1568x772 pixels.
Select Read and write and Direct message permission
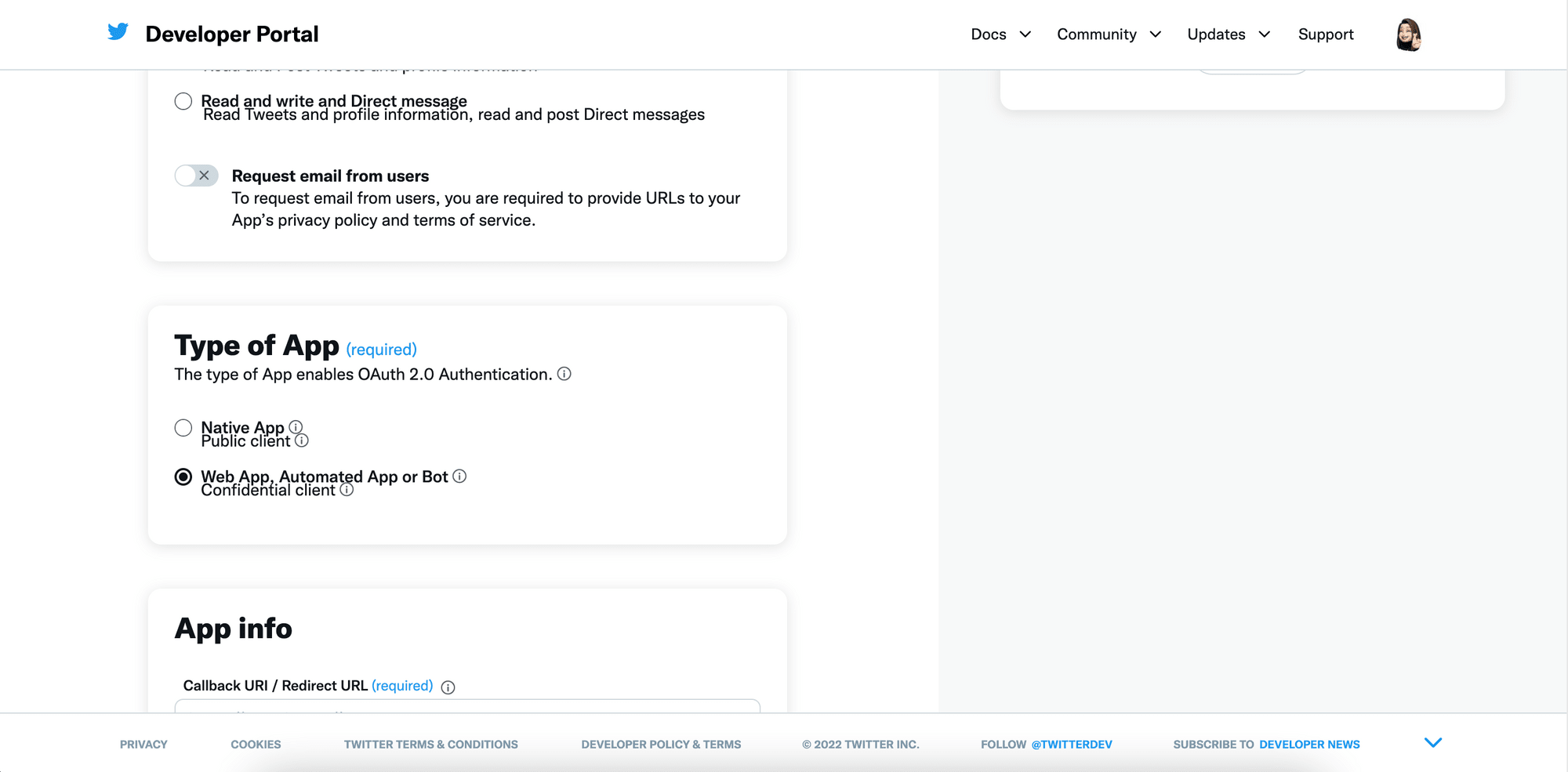click(183, 101)
